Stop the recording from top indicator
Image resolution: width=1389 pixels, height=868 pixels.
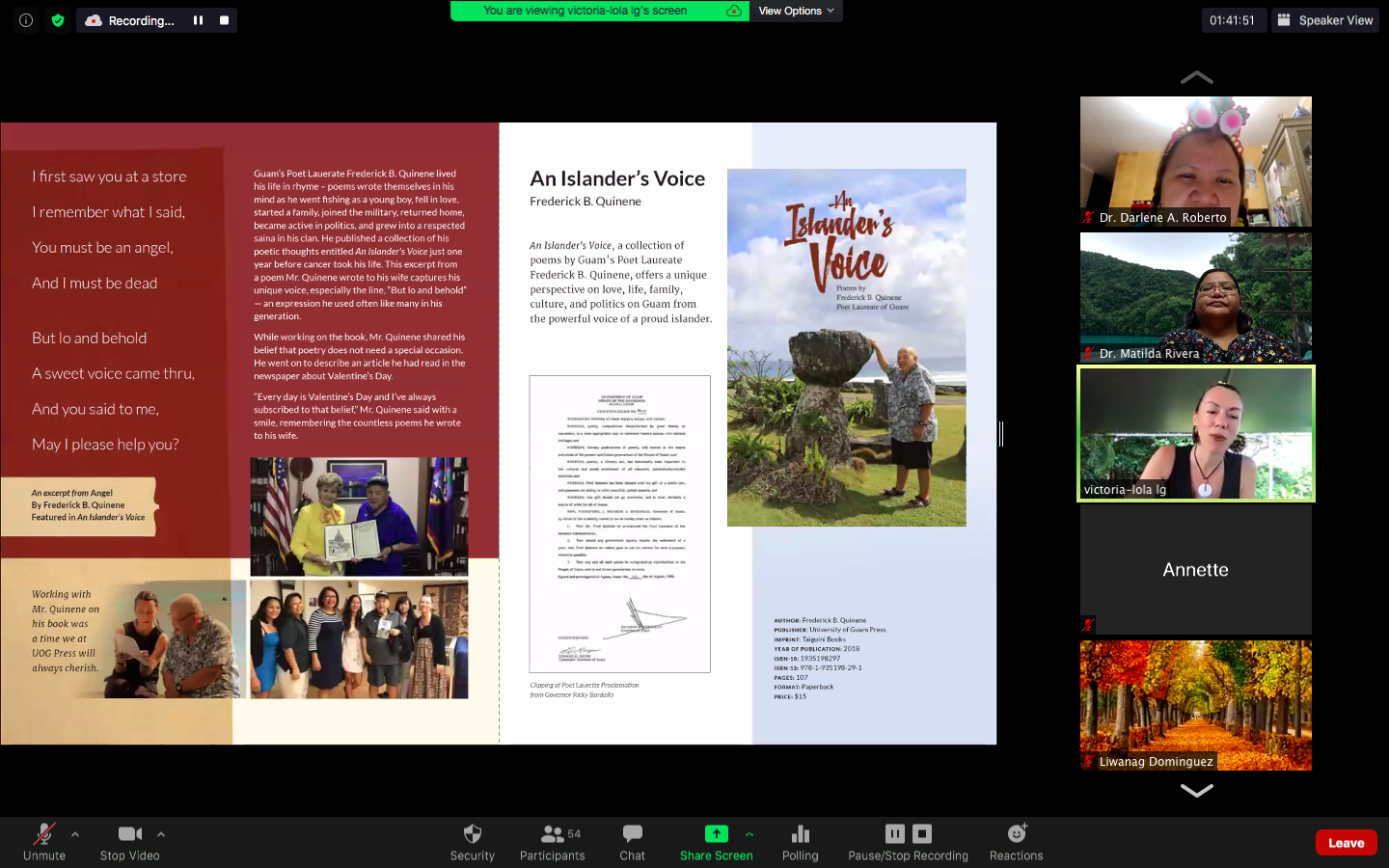coord(224,20)
